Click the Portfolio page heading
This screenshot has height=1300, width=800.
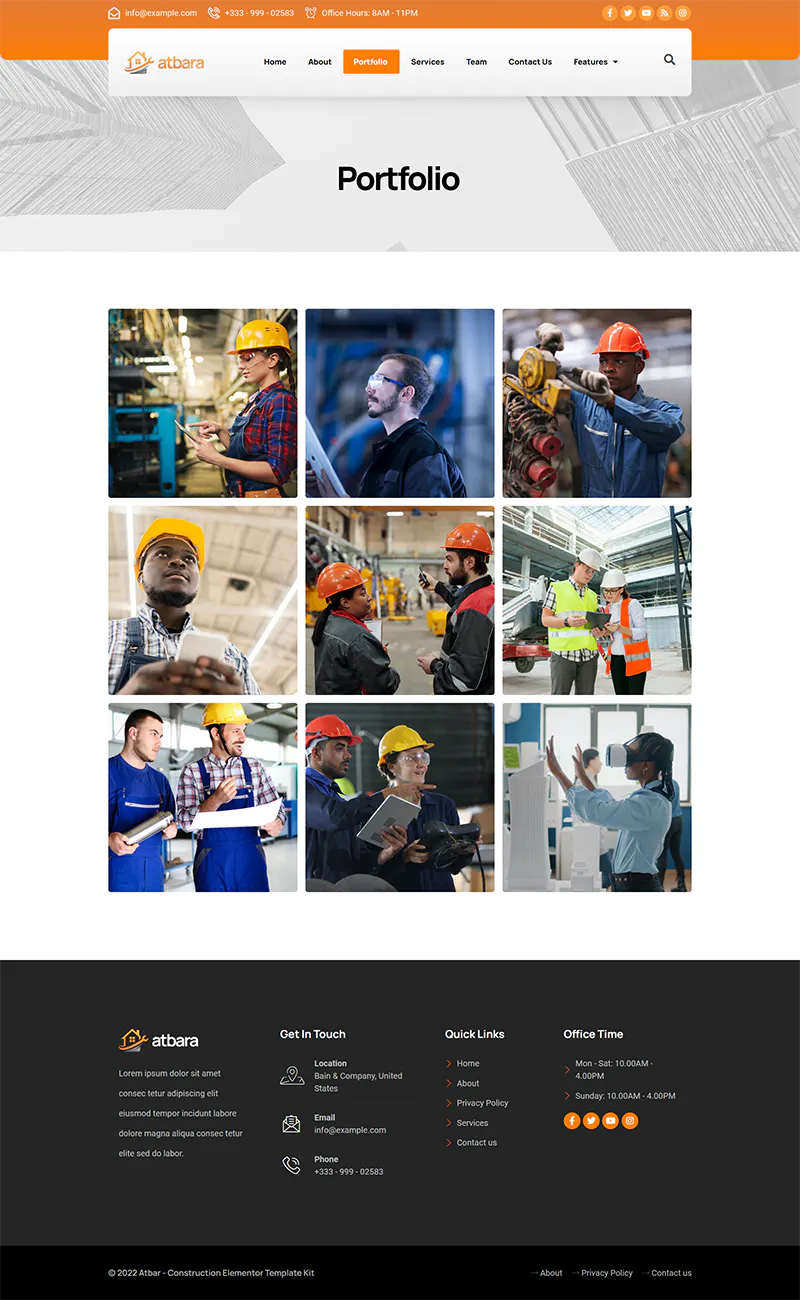(x=399, y=179)
